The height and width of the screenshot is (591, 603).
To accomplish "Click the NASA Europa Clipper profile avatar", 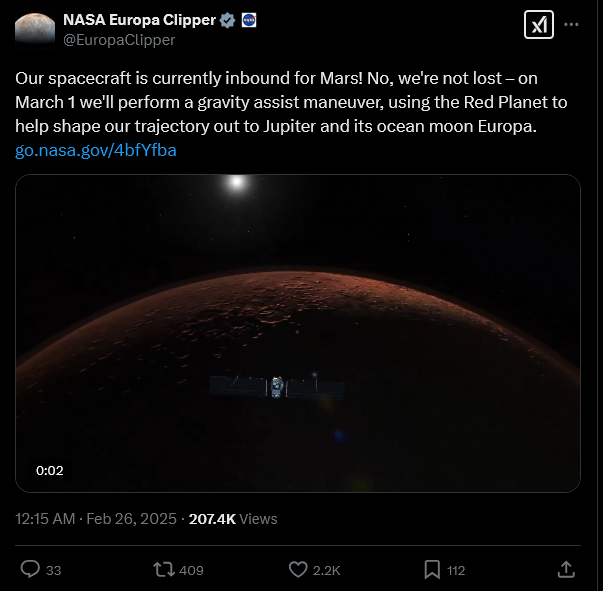I will 35,30.
